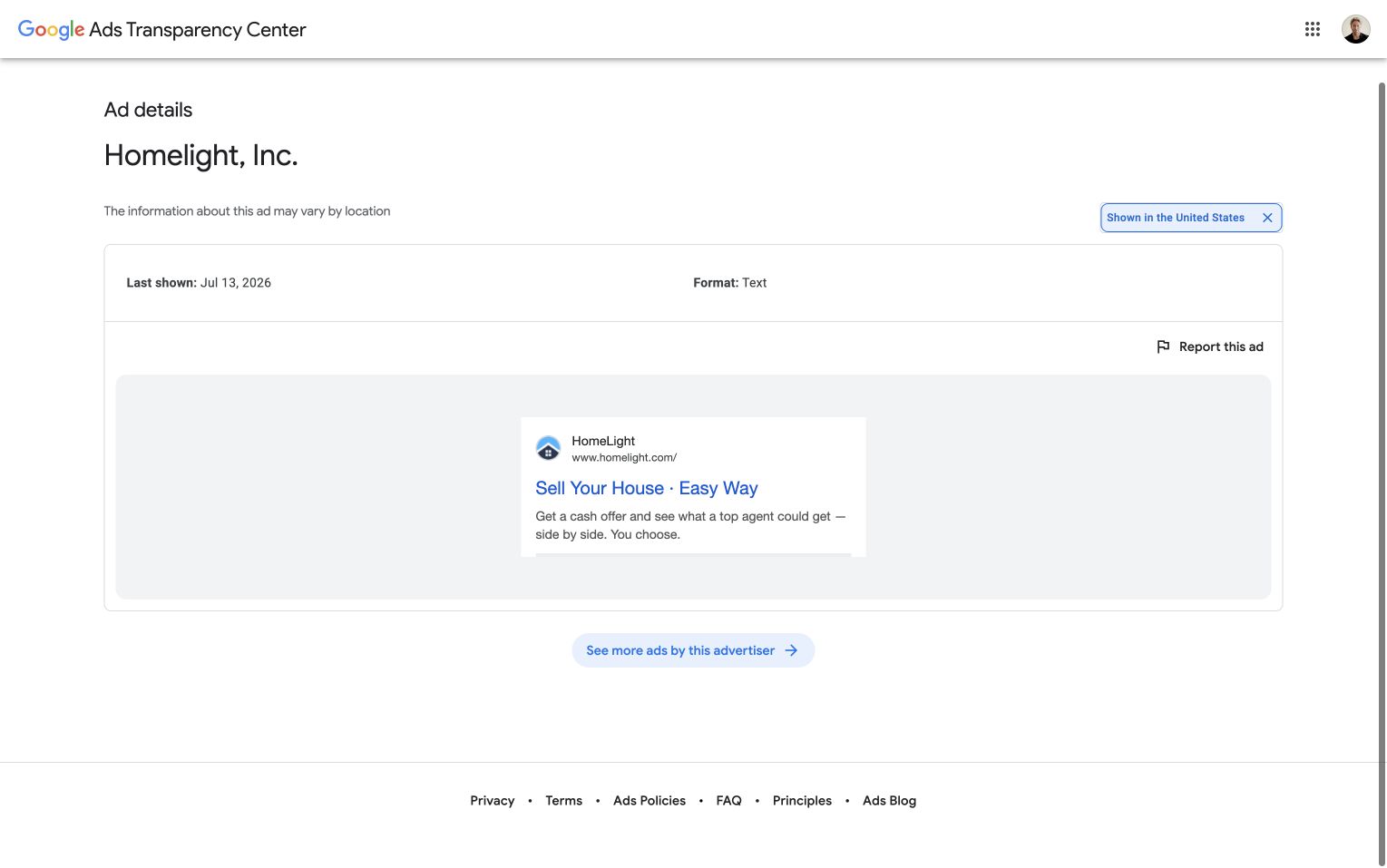The image size is (1387, 868).
Task: Click the HomeLight house logo in the ad
Action: pos(548,448)
